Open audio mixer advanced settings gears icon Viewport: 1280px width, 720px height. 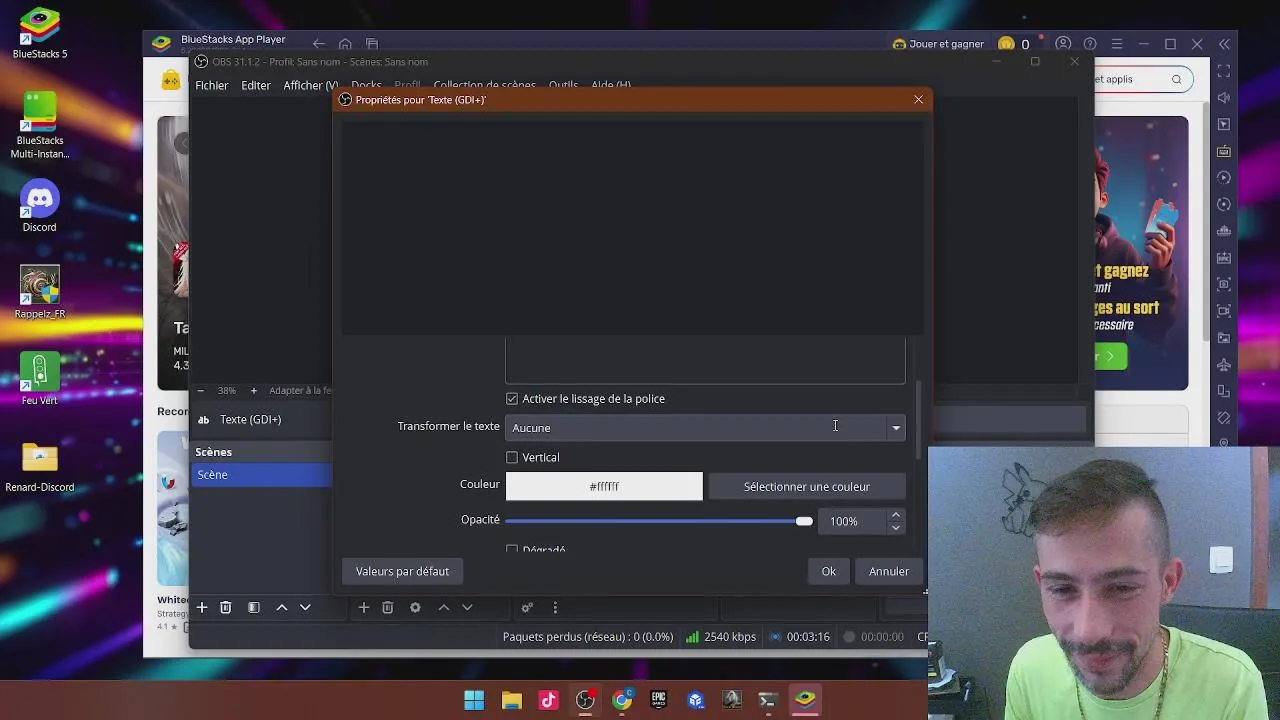coord(527,607)
